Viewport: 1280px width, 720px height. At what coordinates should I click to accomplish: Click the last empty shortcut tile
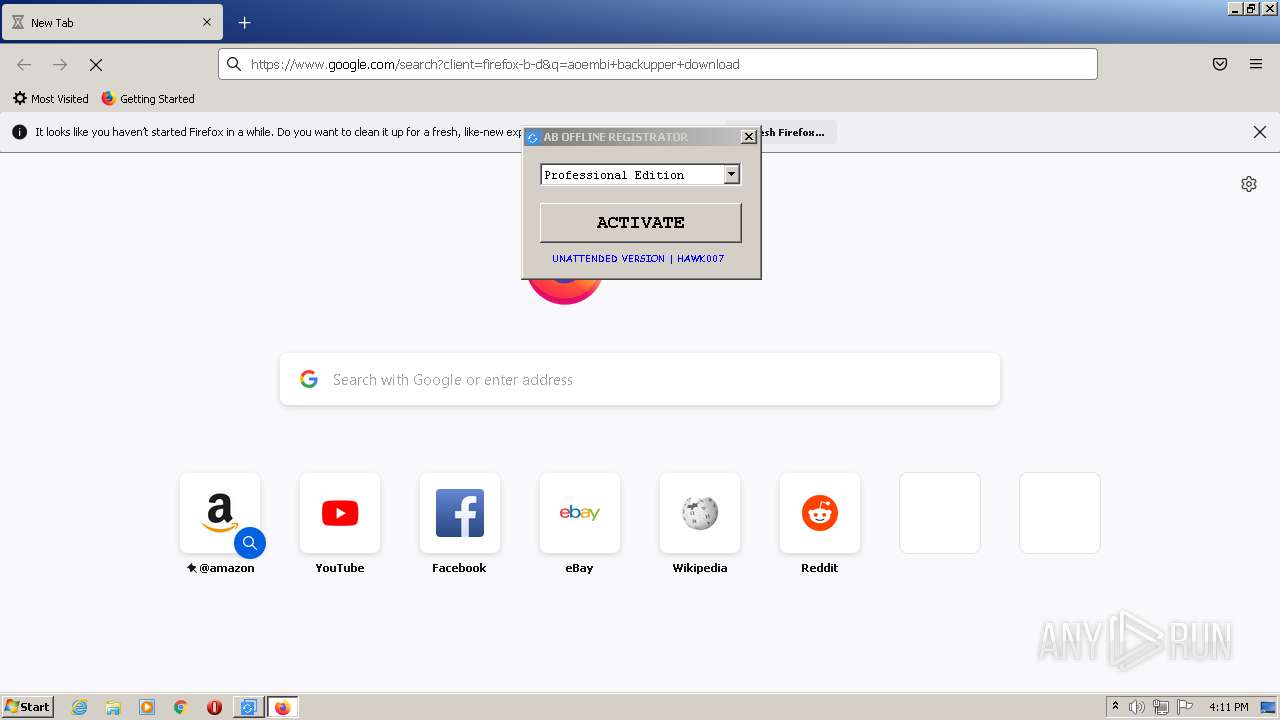(1060, 513)
